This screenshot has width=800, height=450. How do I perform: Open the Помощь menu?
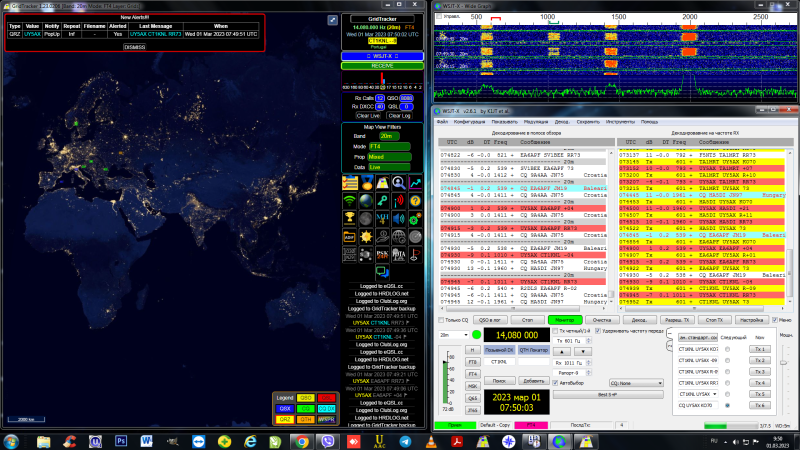[649, 122]
